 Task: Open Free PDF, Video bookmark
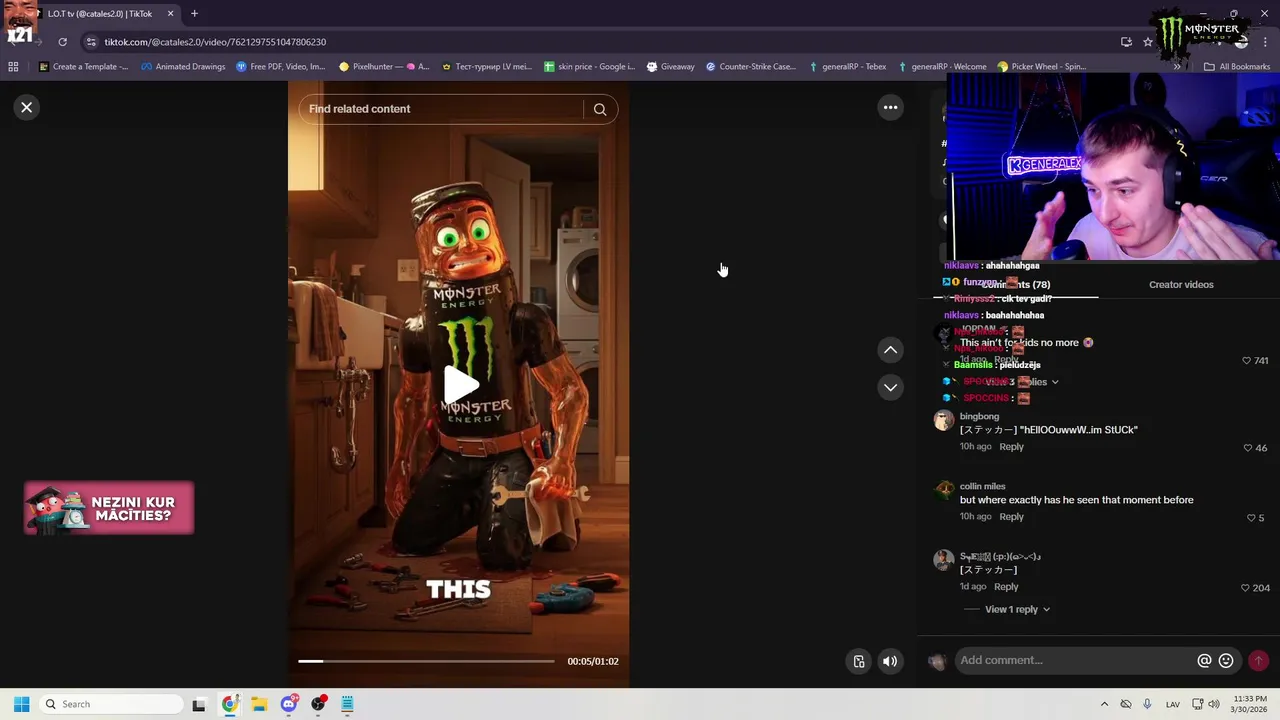tap(281, 67)
